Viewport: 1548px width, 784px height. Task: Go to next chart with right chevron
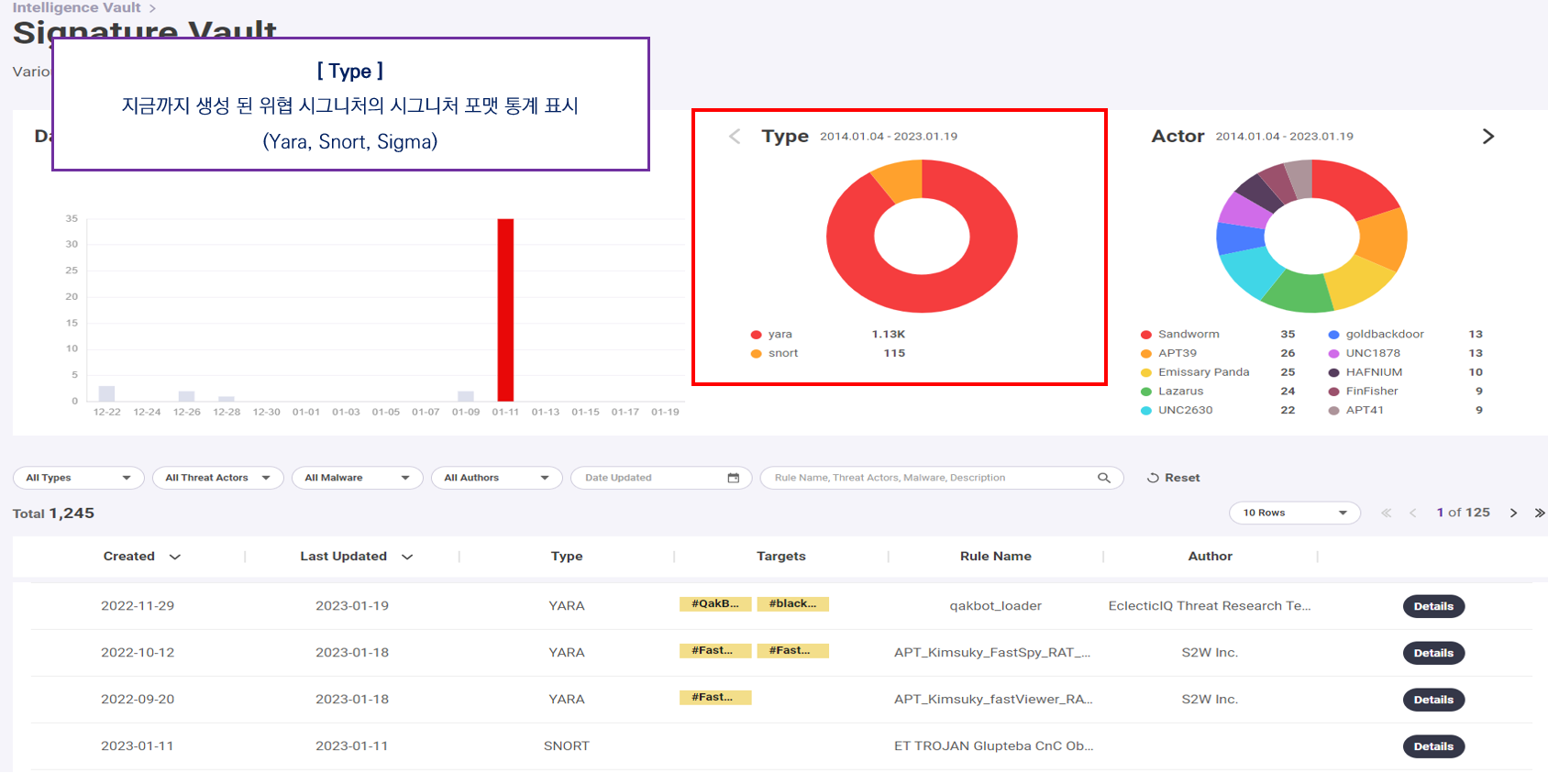[x=1488, y=136]
